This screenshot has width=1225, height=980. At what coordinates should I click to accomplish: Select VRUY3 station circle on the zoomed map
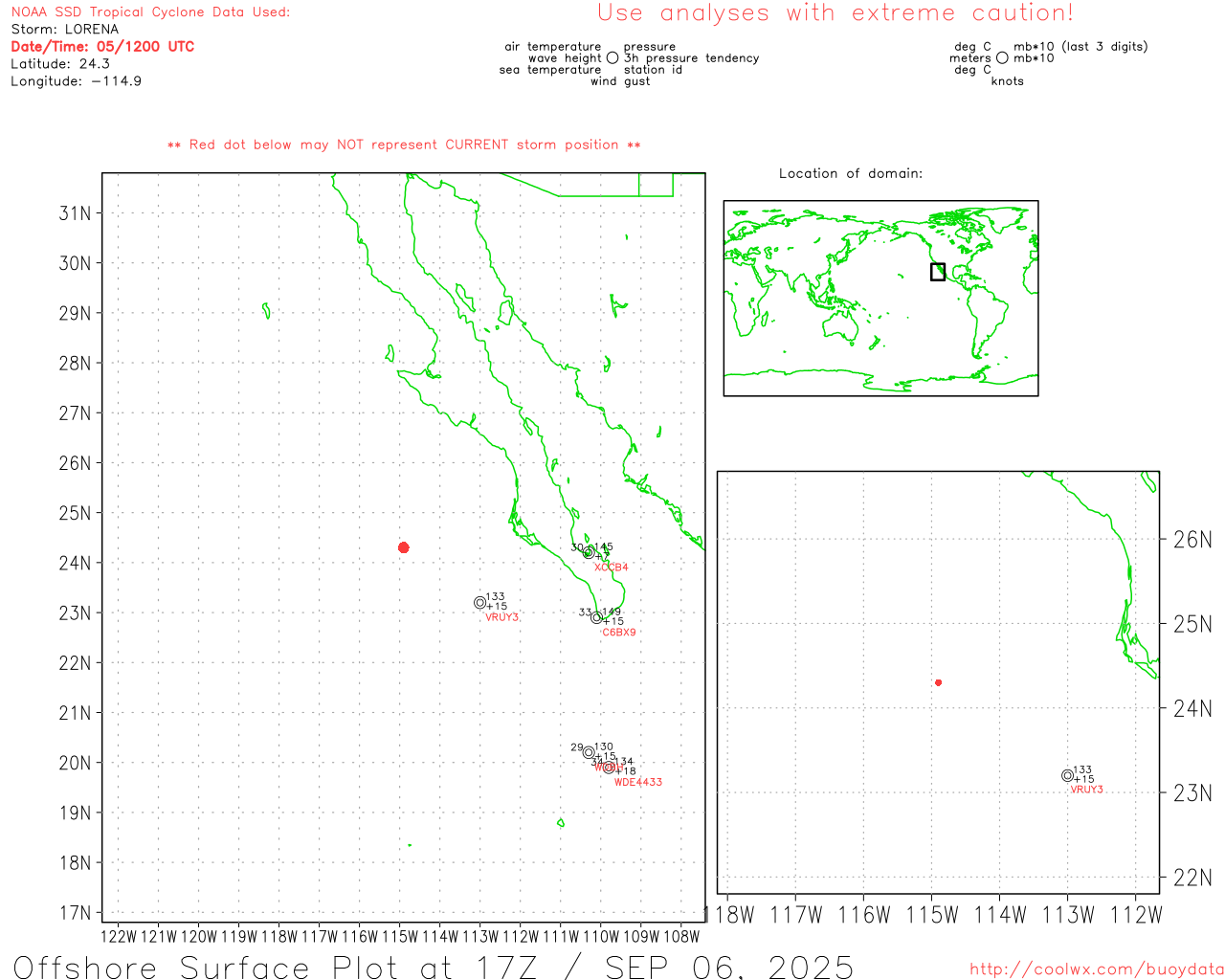[x=1067, y=775]
